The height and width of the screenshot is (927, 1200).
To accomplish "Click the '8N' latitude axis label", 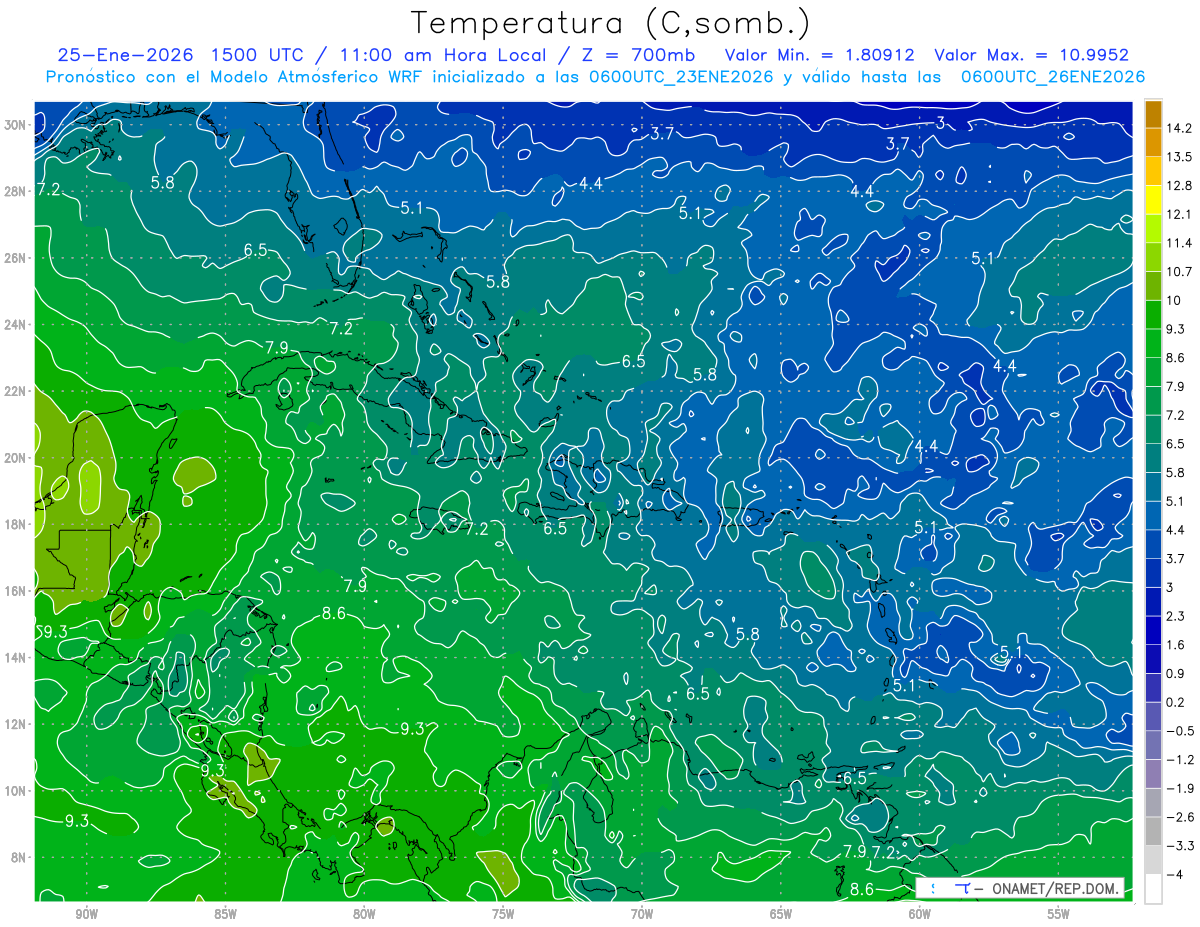I will (x=20, y=857).
